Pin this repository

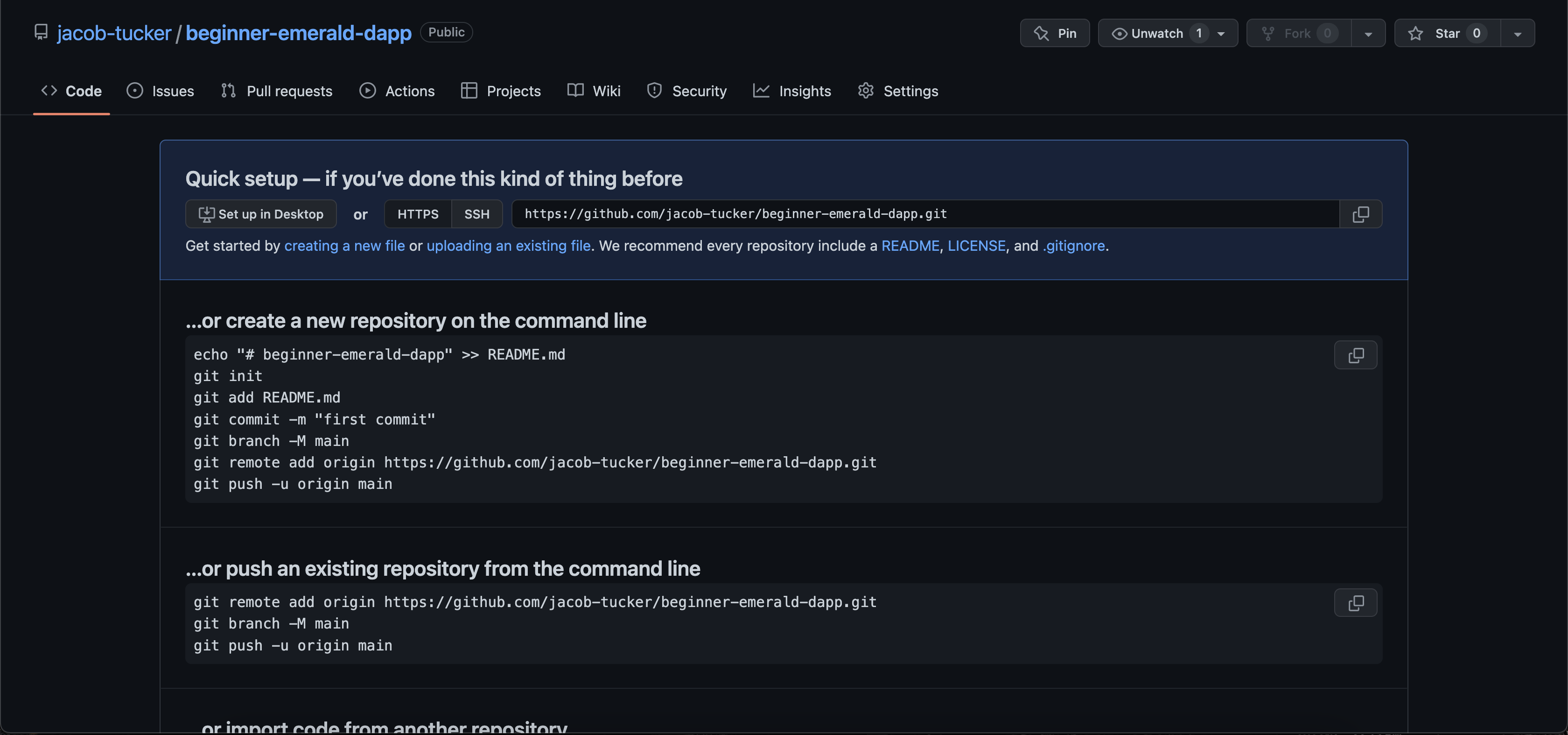click(x=1055, y=33)
